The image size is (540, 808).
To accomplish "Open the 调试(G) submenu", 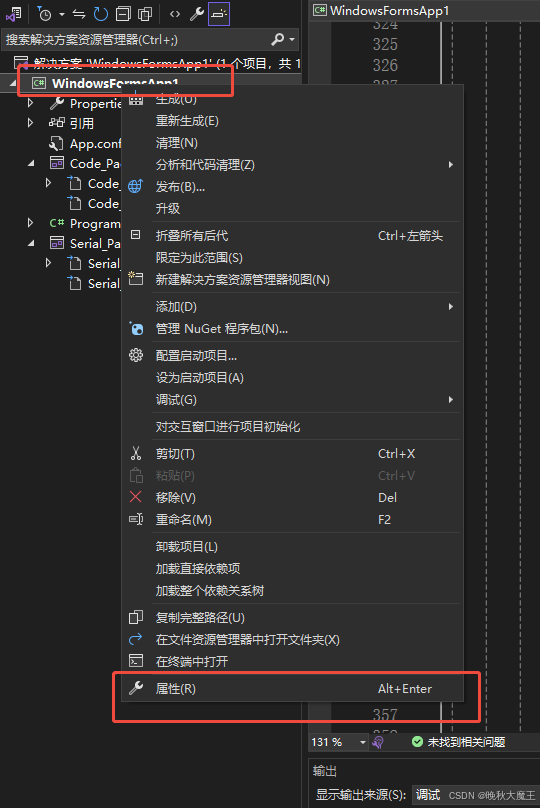I will (292, 400).
